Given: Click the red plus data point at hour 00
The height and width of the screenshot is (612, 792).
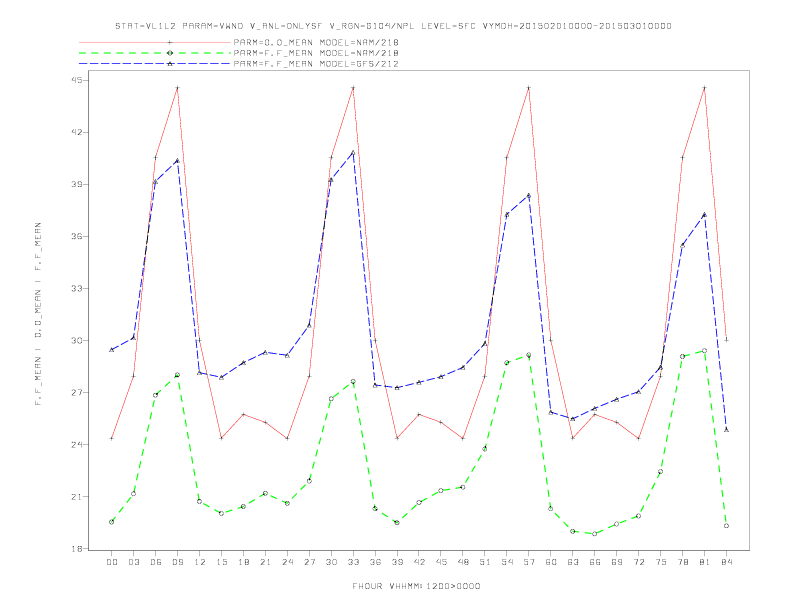Looking at the screenshot, I should [x=112, y=438].
